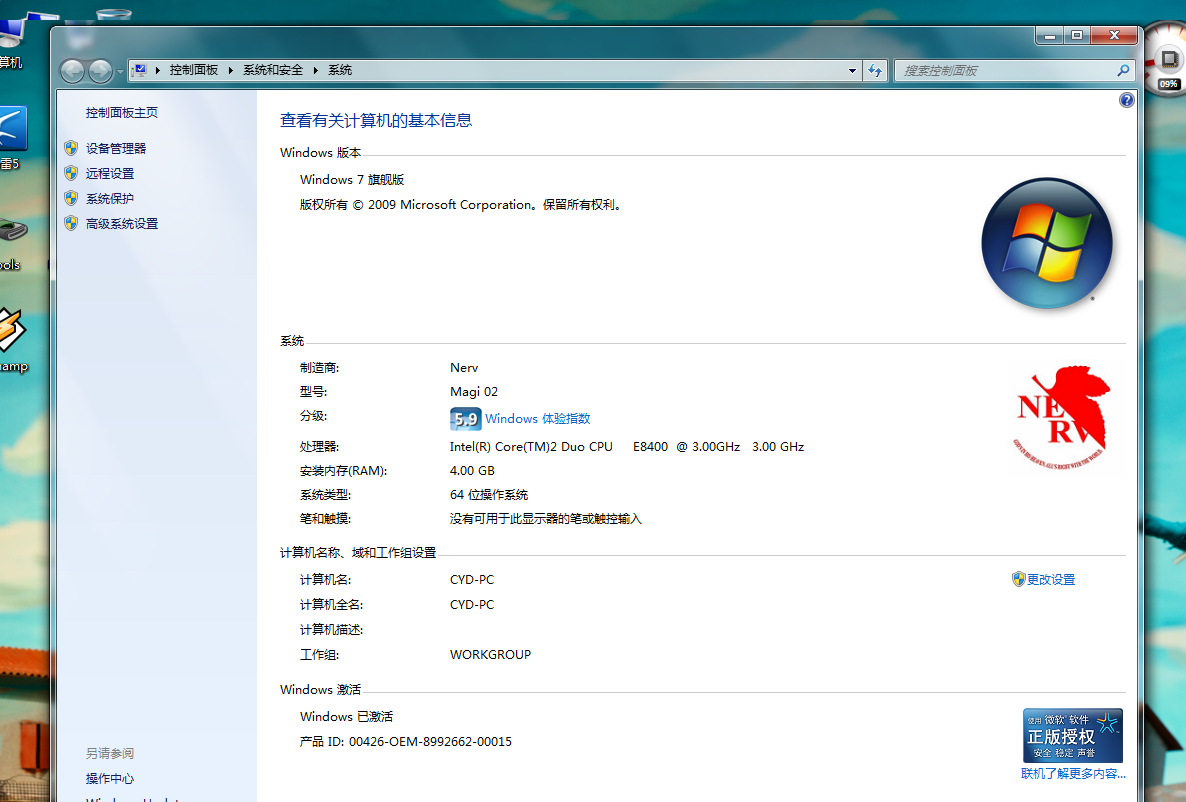Click Windows 已激活 activation status

coord(346,717)
